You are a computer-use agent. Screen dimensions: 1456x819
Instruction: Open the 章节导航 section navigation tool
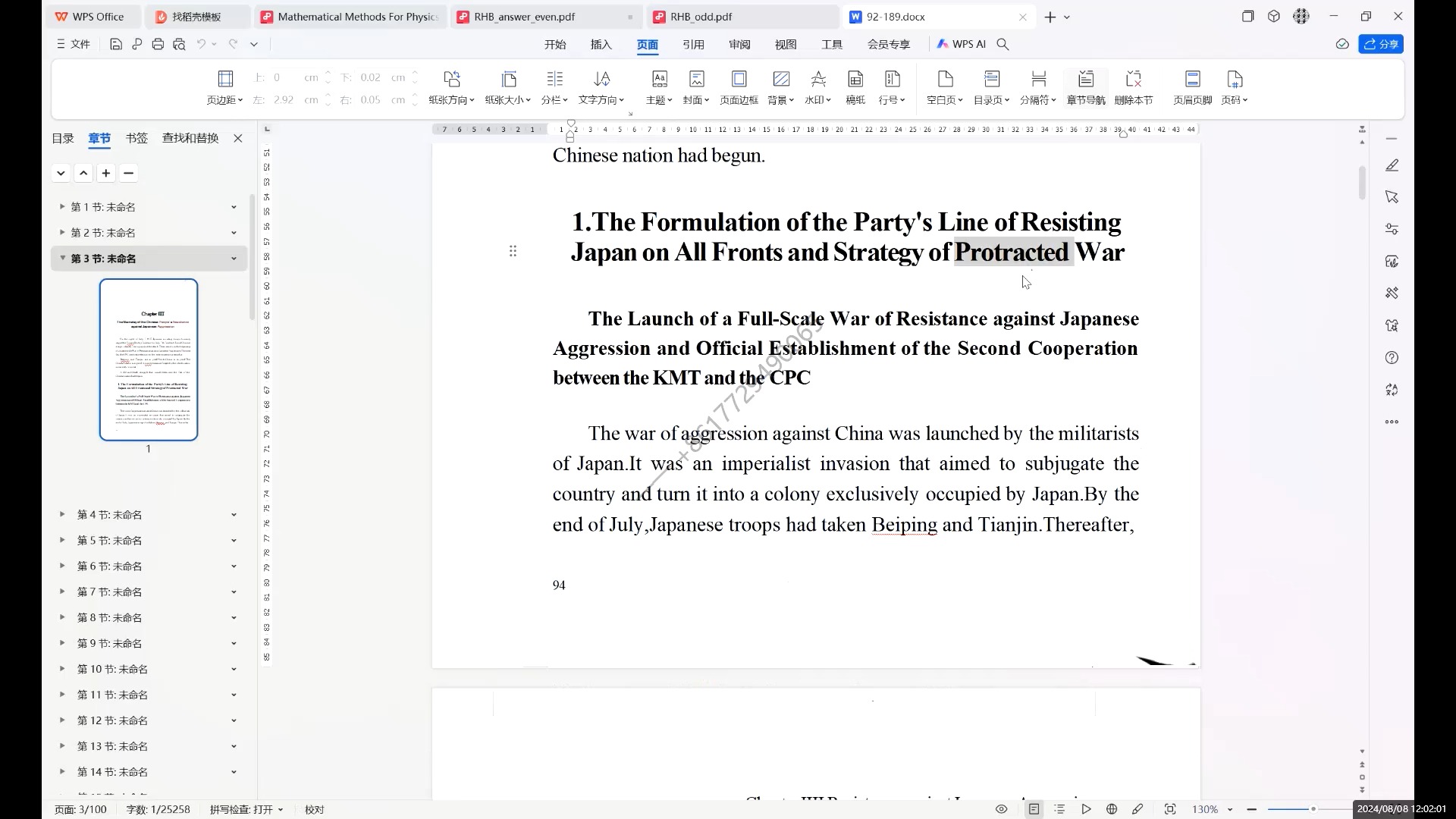[x=1085, y=87]
